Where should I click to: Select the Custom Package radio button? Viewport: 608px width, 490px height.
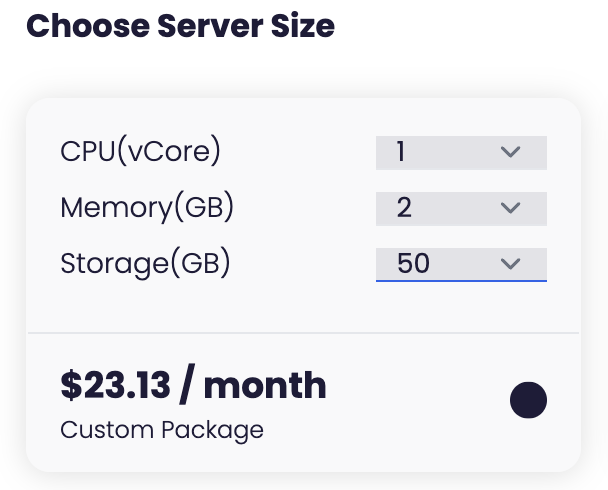point(528,401)
